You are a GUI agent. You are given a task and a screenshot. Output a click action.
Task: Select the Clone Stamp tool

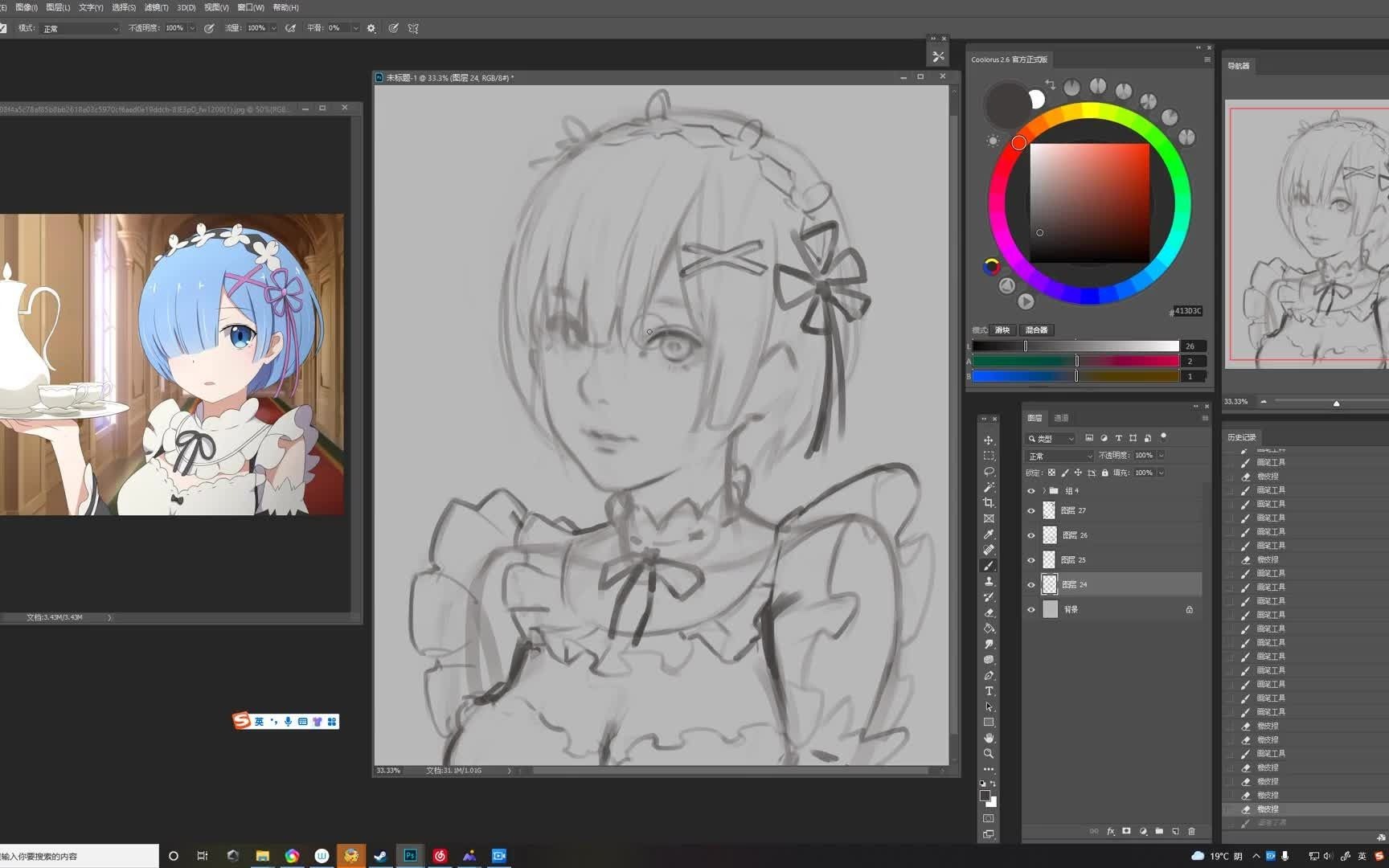[x=989, y=581]
